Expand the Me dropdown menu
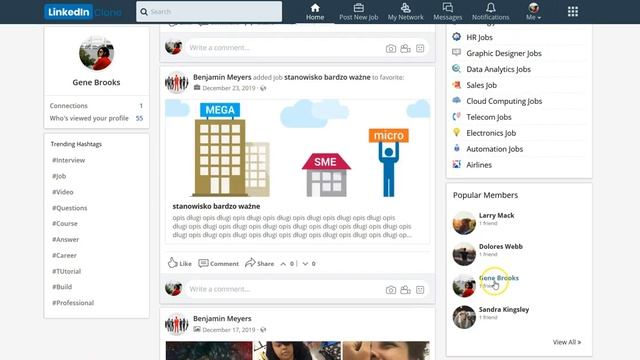This screenshot has height=360, width=640. (533, 12)
